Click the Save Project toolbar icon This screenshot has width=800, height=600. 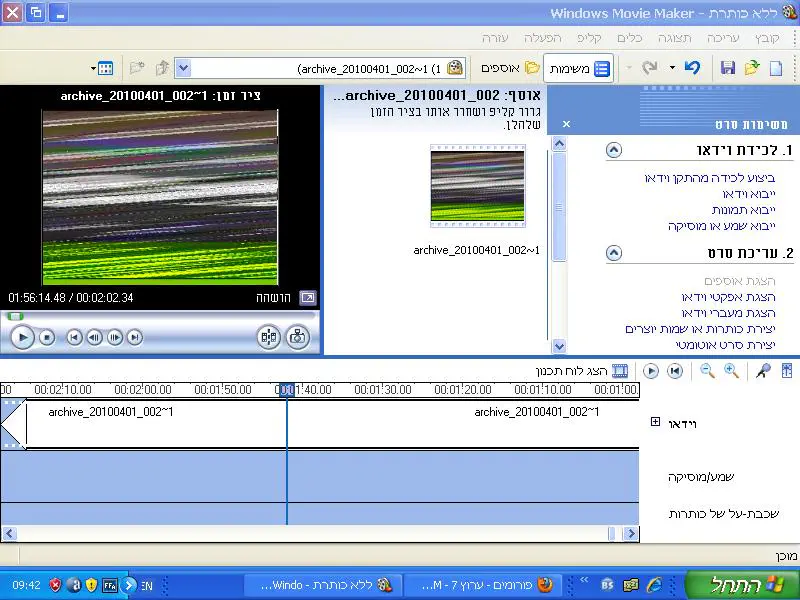(x=728, y=68)
